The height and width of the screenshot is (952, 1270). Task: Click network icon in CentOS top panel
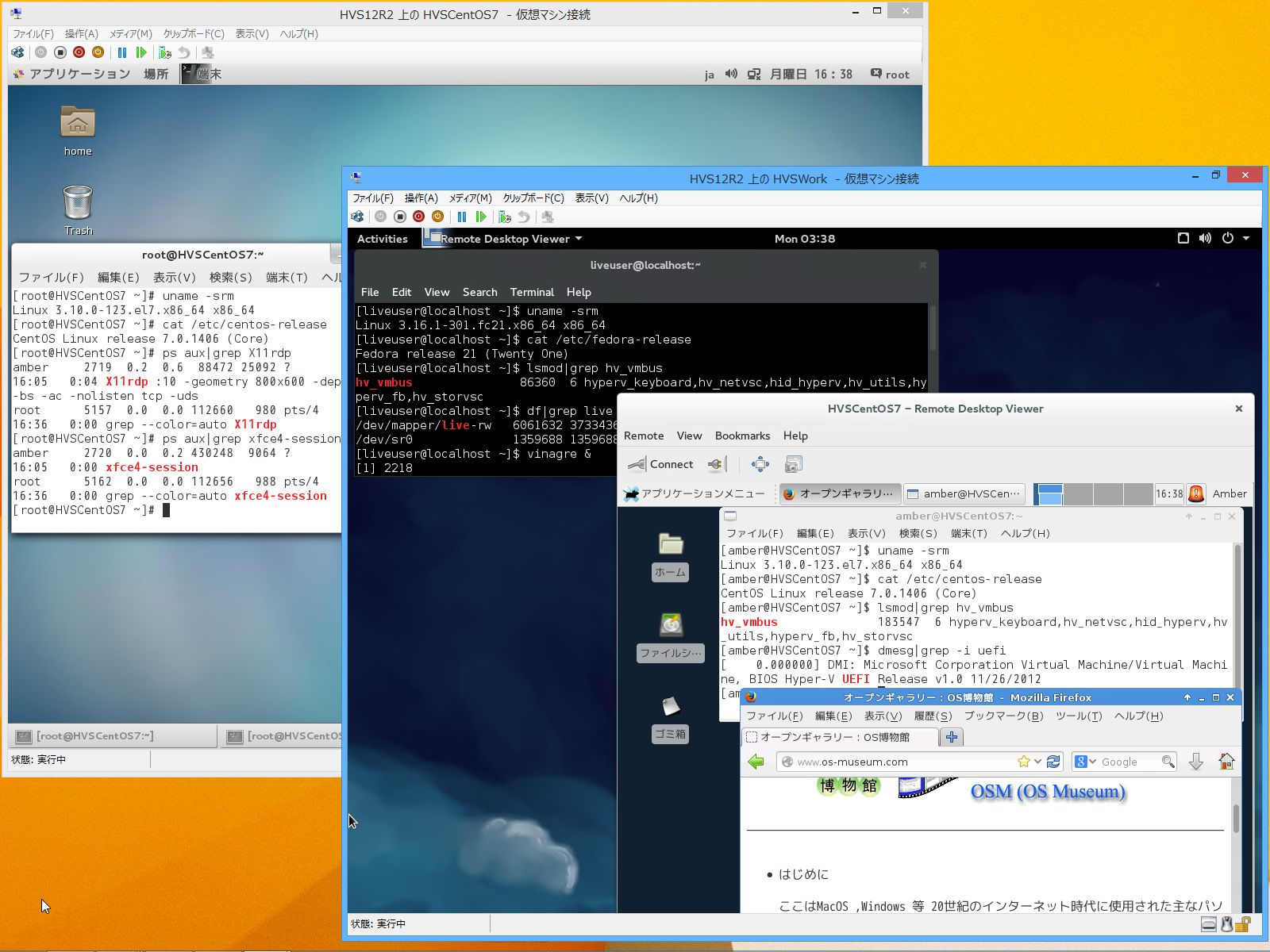(754, 74)
